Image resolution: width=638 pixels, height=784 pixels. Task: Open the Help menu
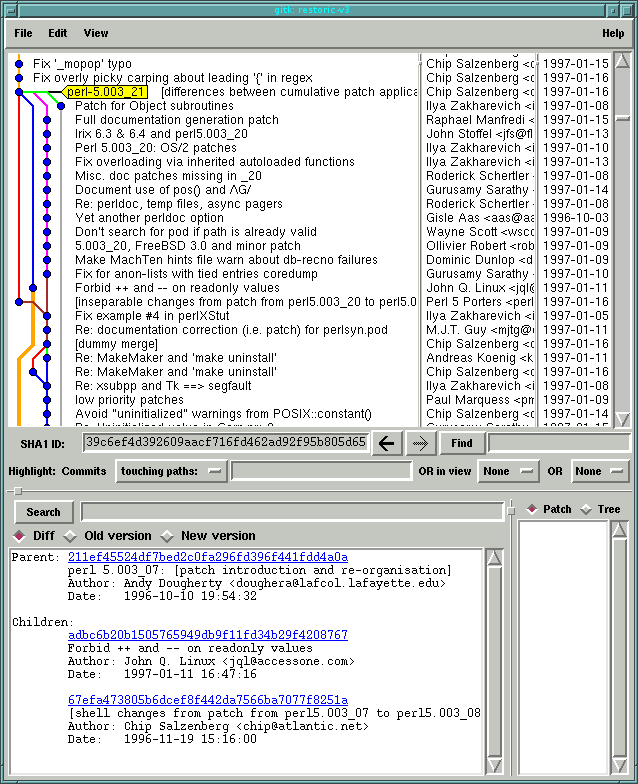[x=613, y=34]
